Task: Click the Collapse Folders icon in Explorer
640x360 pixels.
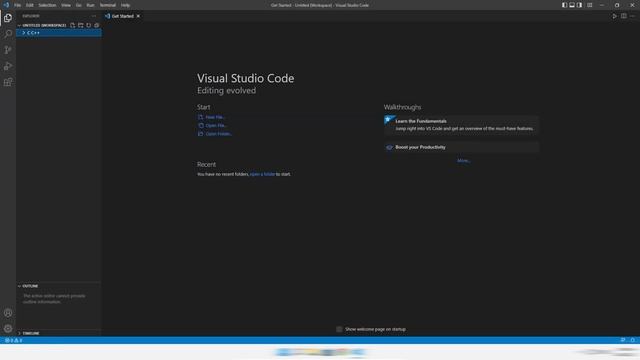Action: [x=97, y=25]
